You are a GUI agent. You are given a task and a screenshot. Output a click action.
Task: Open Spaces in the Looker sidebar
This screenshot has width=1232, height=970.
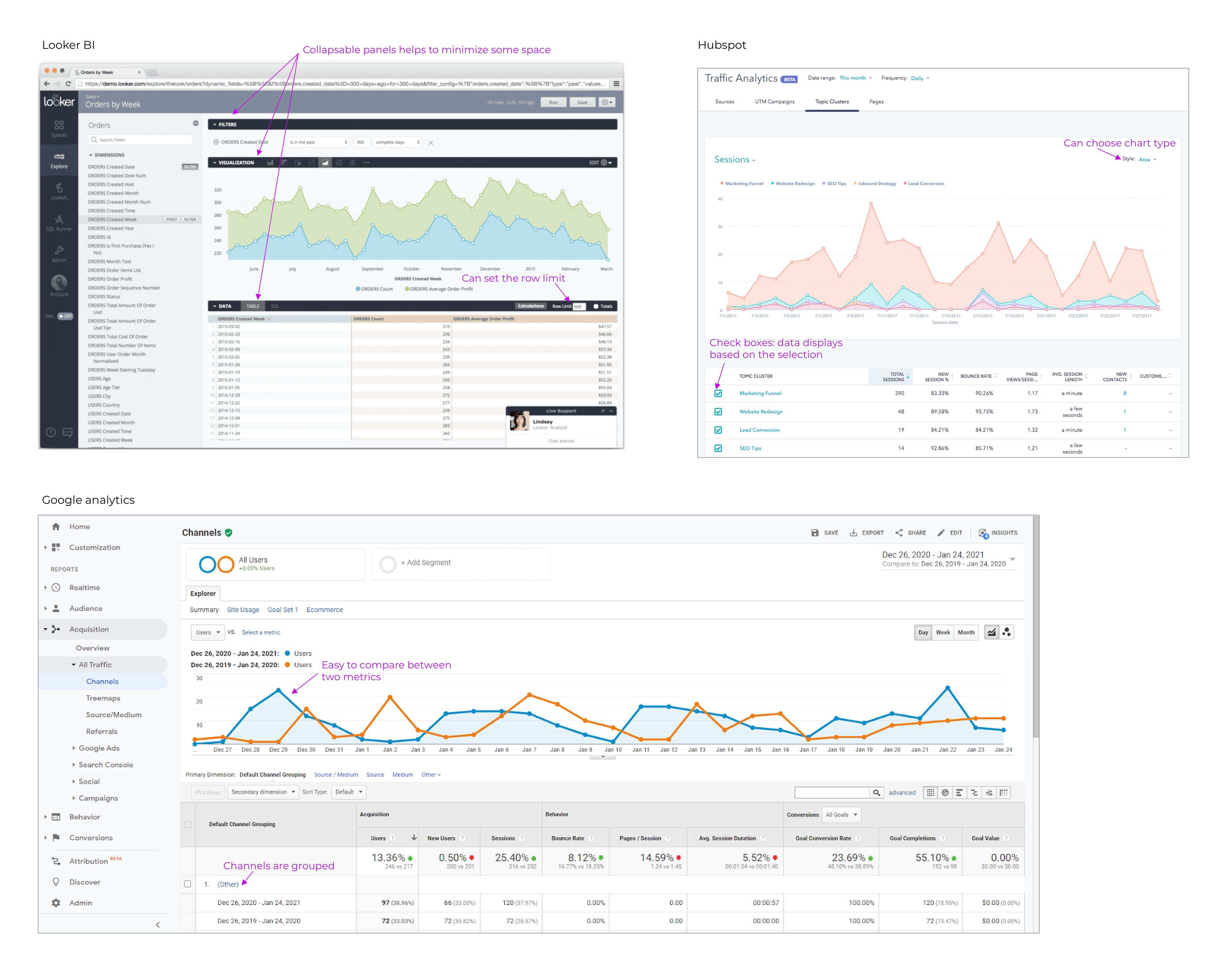[x=59, y=128]
